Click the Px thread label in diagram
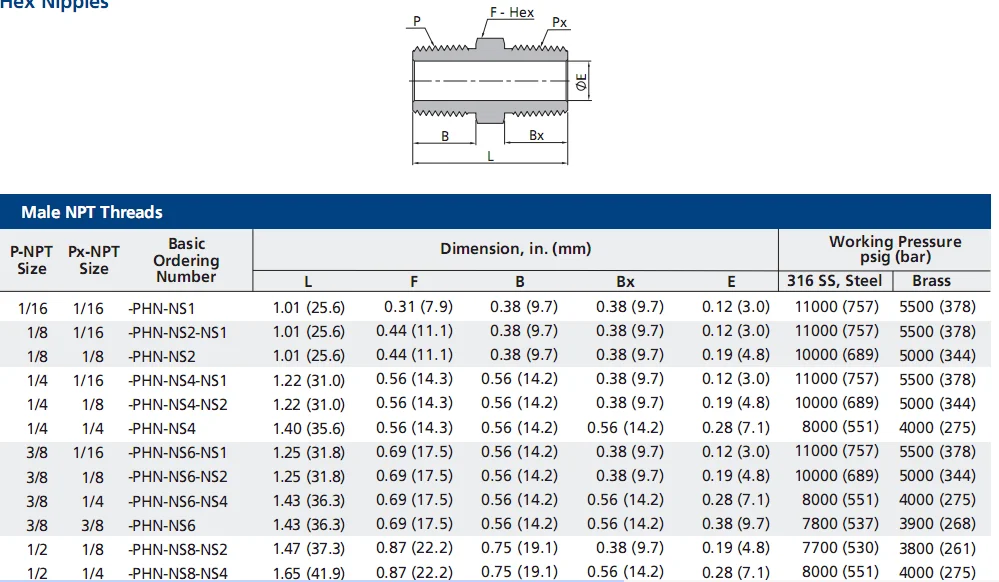This screenshot has height=582, width=999. pos(560,22)
